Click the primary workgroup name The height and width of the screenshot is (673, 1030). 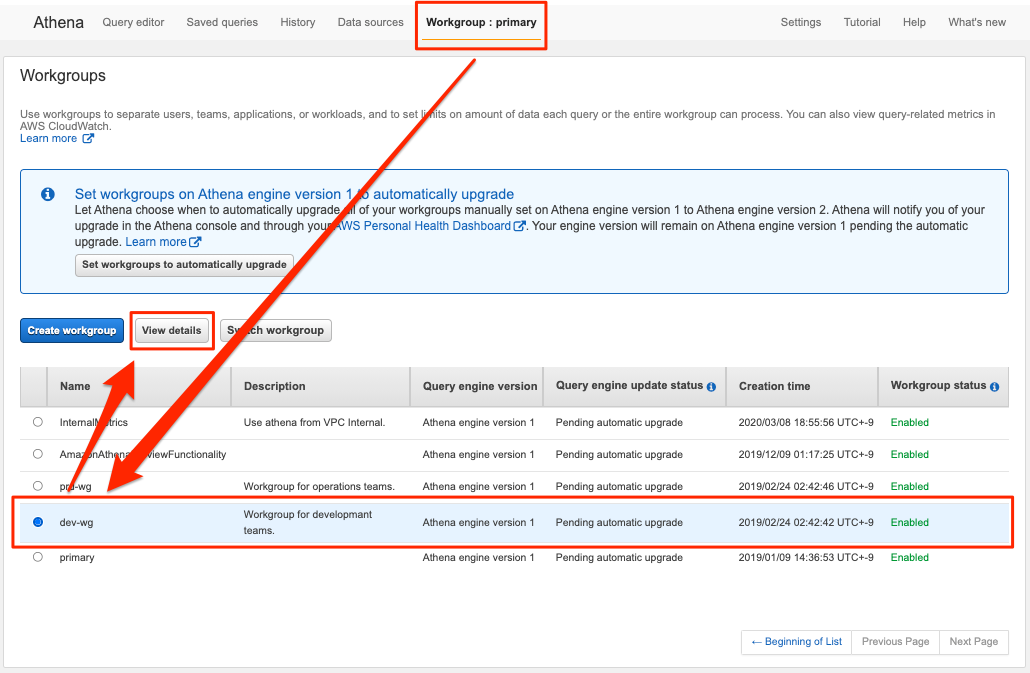(x=77, y=557)
